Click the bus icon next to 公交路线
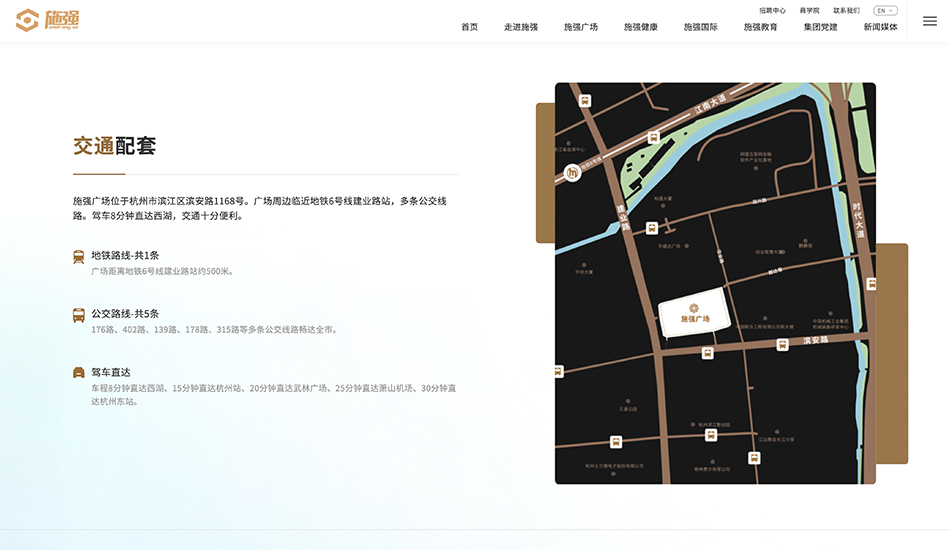Image resolution: width=950 pixels, height=550 pixels. [79, 314]
